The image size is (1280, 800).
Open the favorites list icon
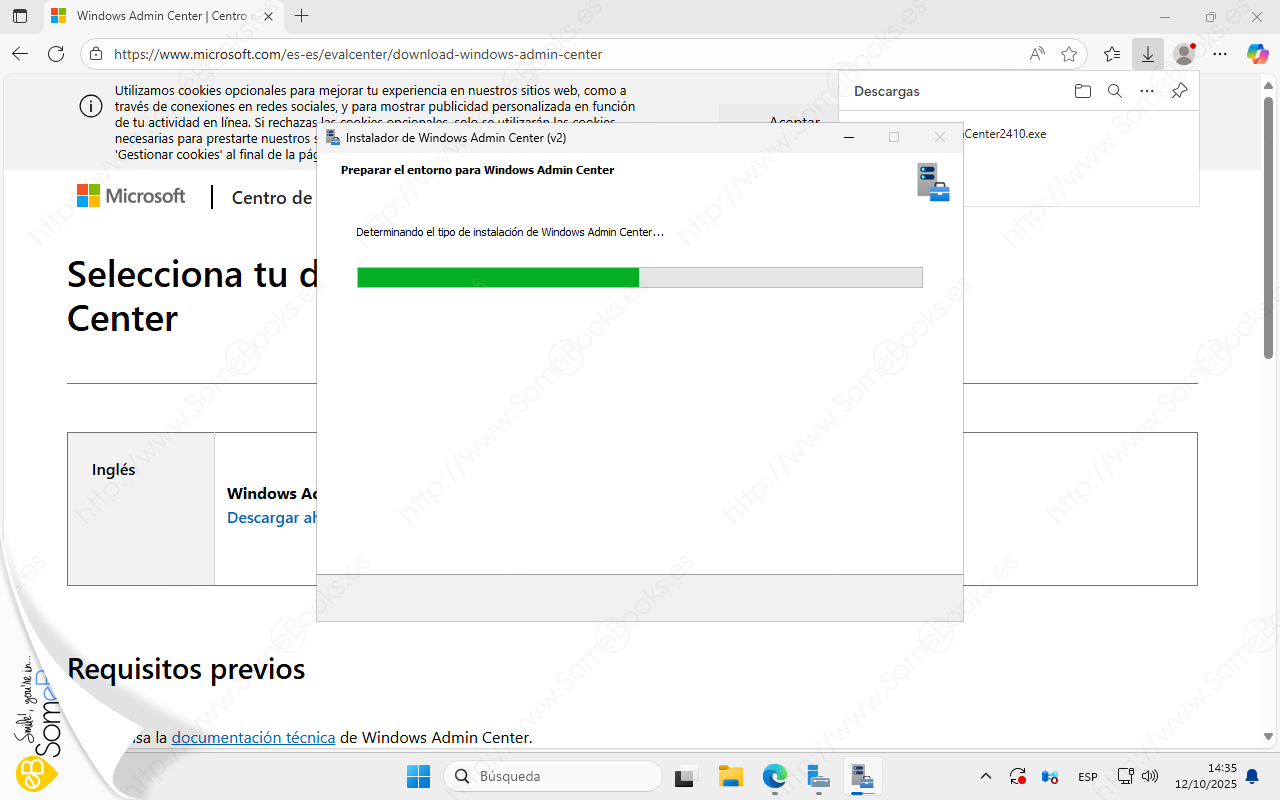point(1112,54)
